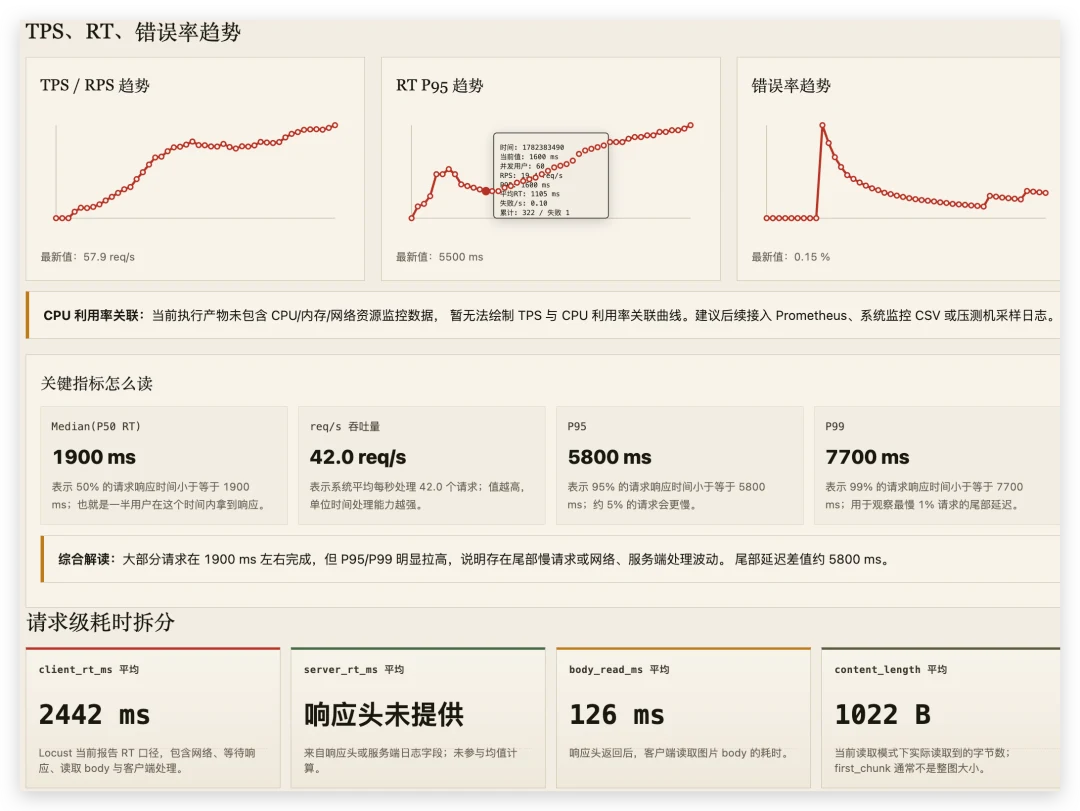This screenshot has height=811, width=1080.
Task: Click the '错误率趋势' chart title
Action: [x=791, y=85]
